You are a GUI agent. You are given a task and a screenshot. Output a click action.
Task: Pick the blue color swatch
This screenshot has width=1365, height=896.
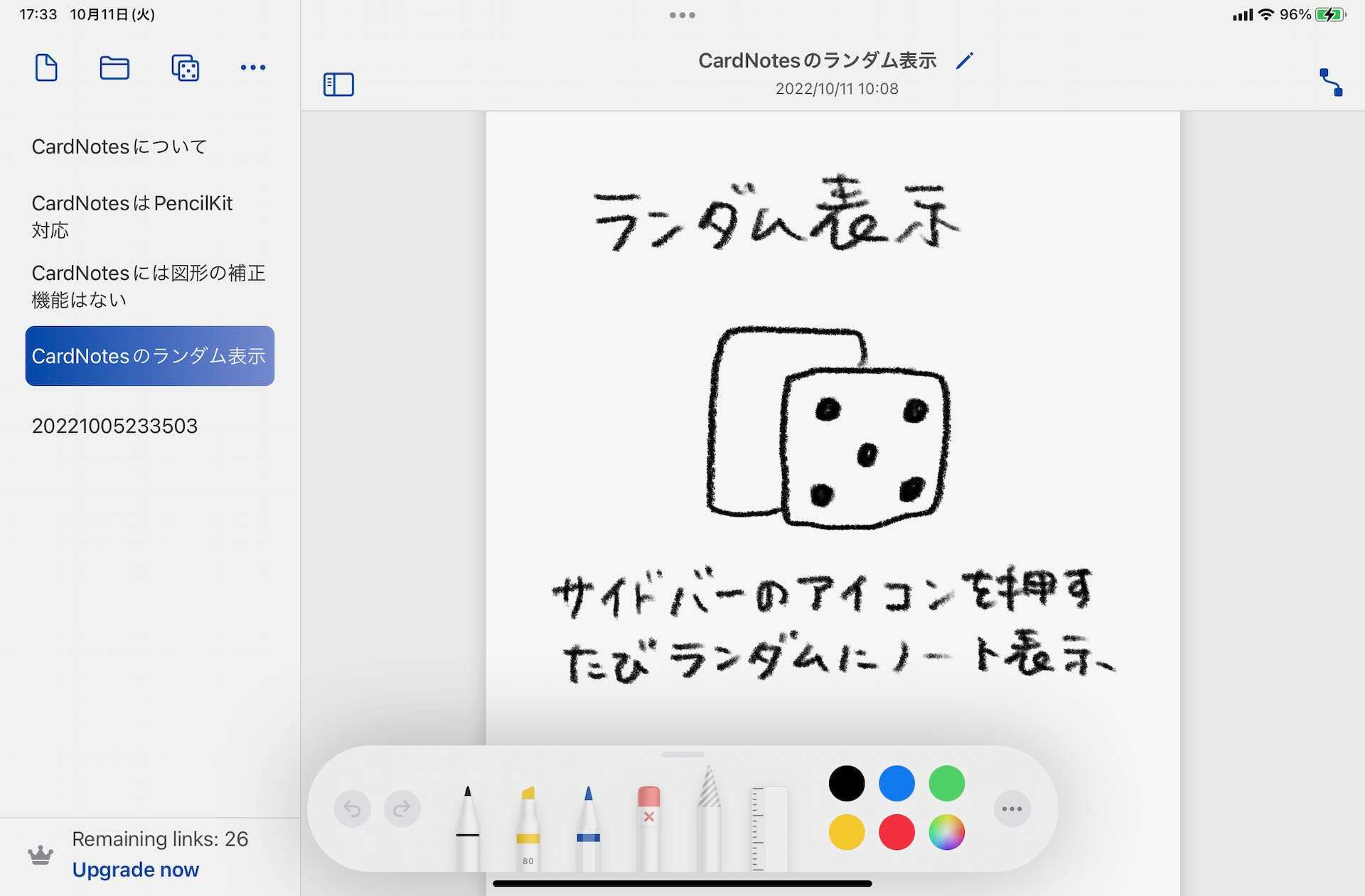[x=896, y=783]
